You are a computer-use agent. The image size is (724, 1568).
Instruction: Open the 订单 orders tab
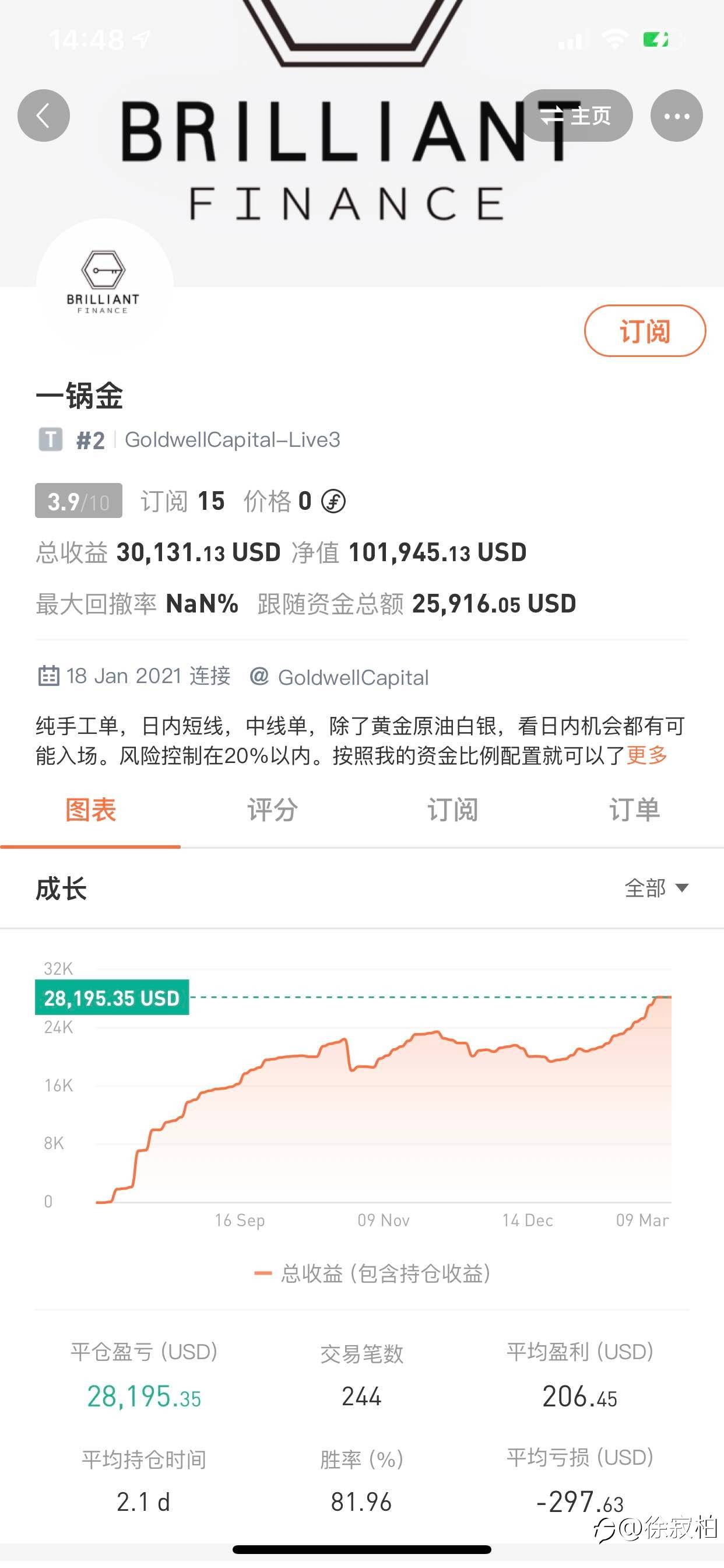[634, 810]
